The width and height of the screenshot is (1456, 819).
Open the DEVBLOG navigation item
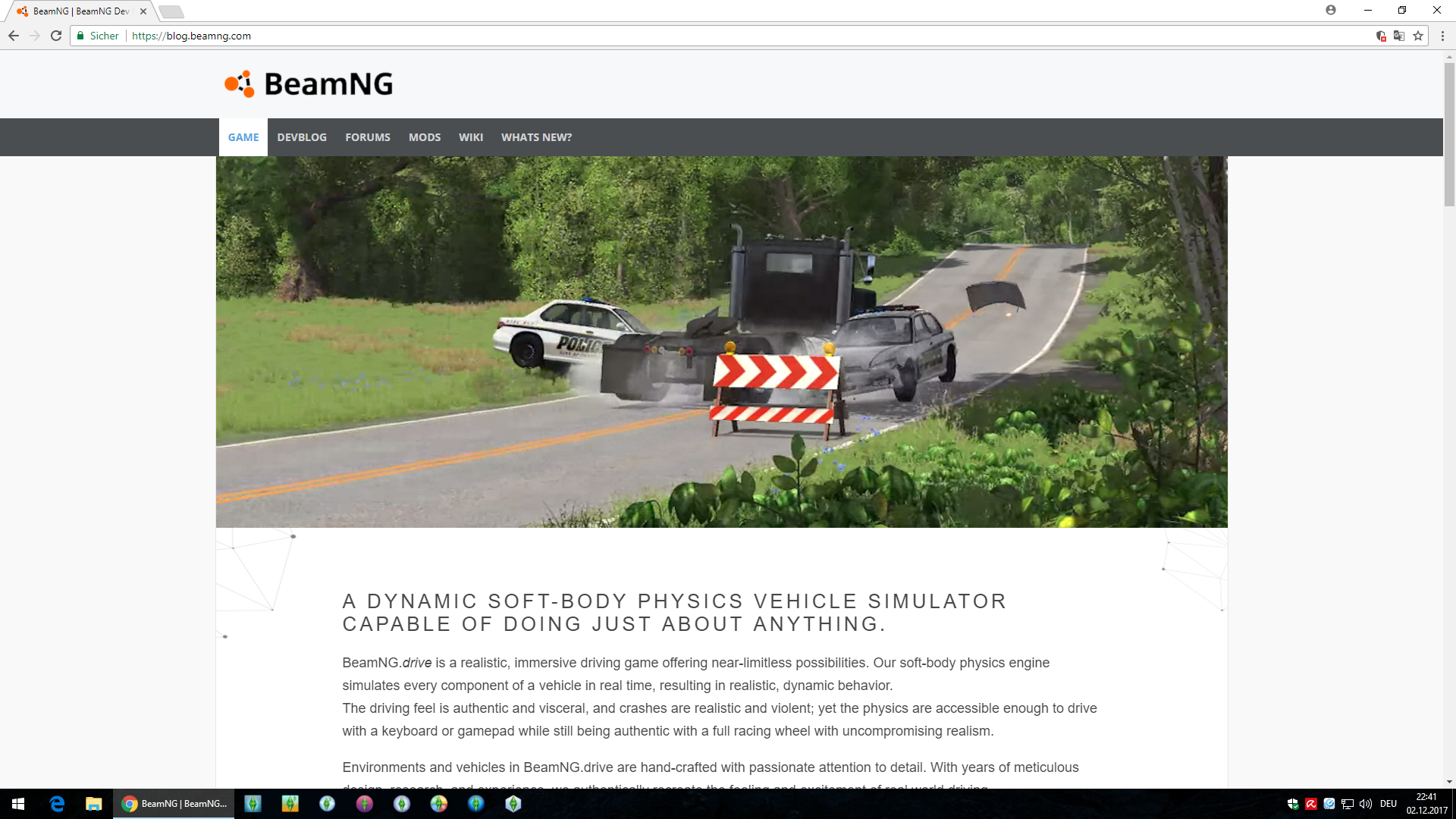[302, 137]
